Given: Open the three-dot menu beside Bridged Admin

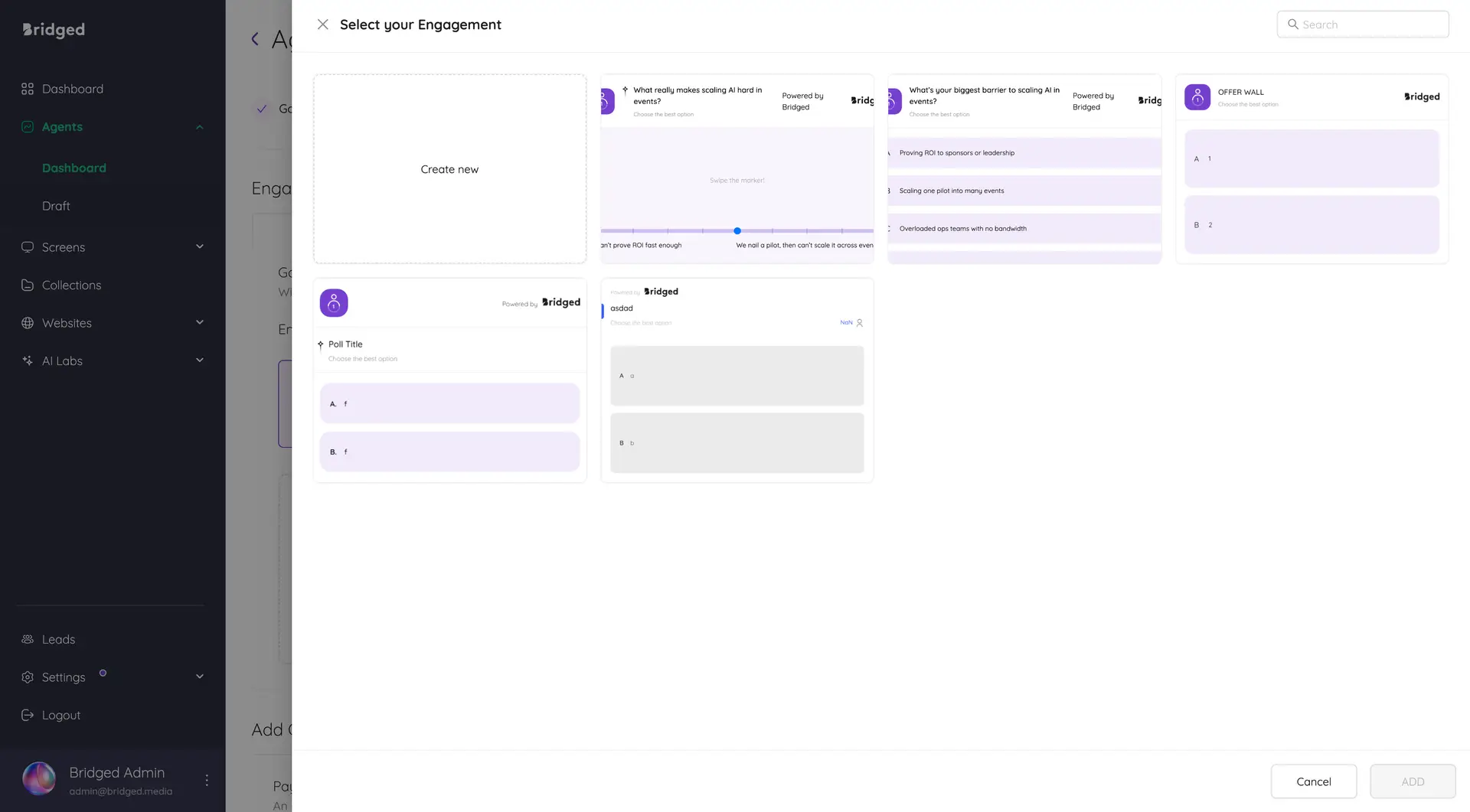Looking at the screenshot, I should (x=206, y=779).
